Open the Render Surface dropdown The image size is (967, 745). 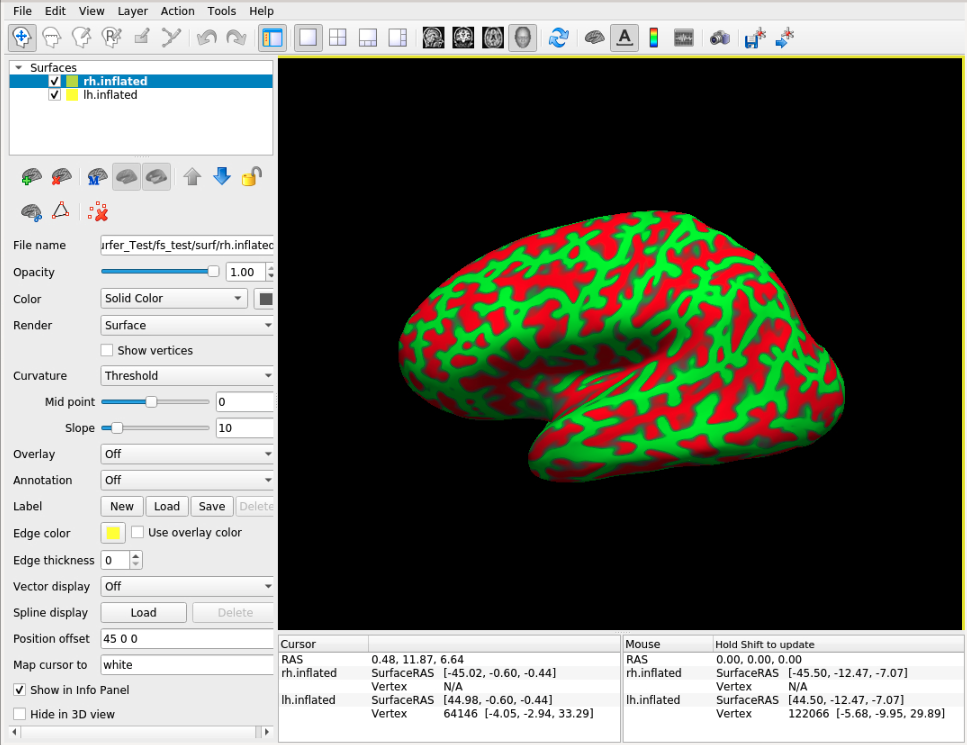[187, 325]
